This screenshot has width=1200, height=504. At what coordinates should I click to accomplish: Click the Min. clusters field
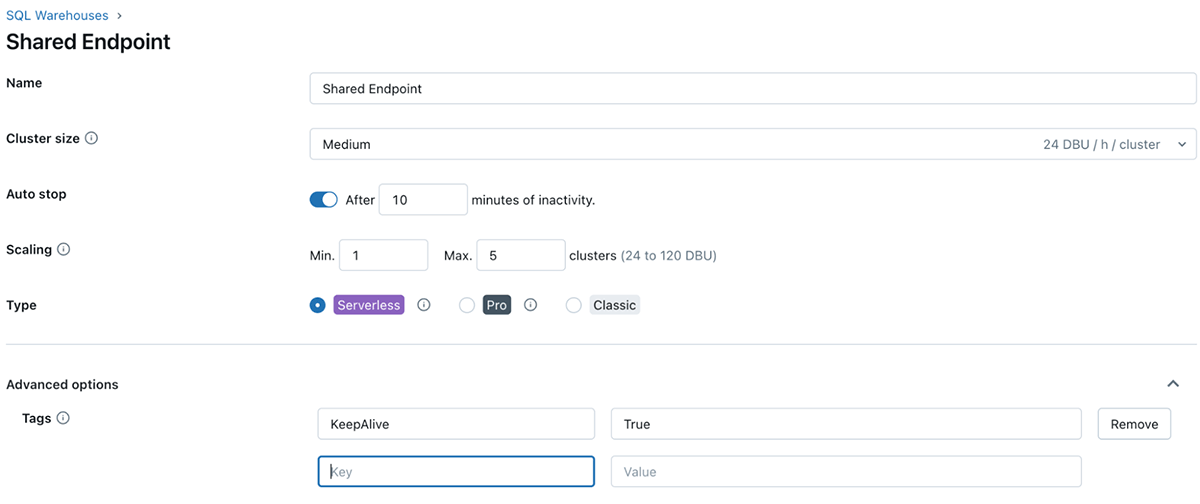384,255
